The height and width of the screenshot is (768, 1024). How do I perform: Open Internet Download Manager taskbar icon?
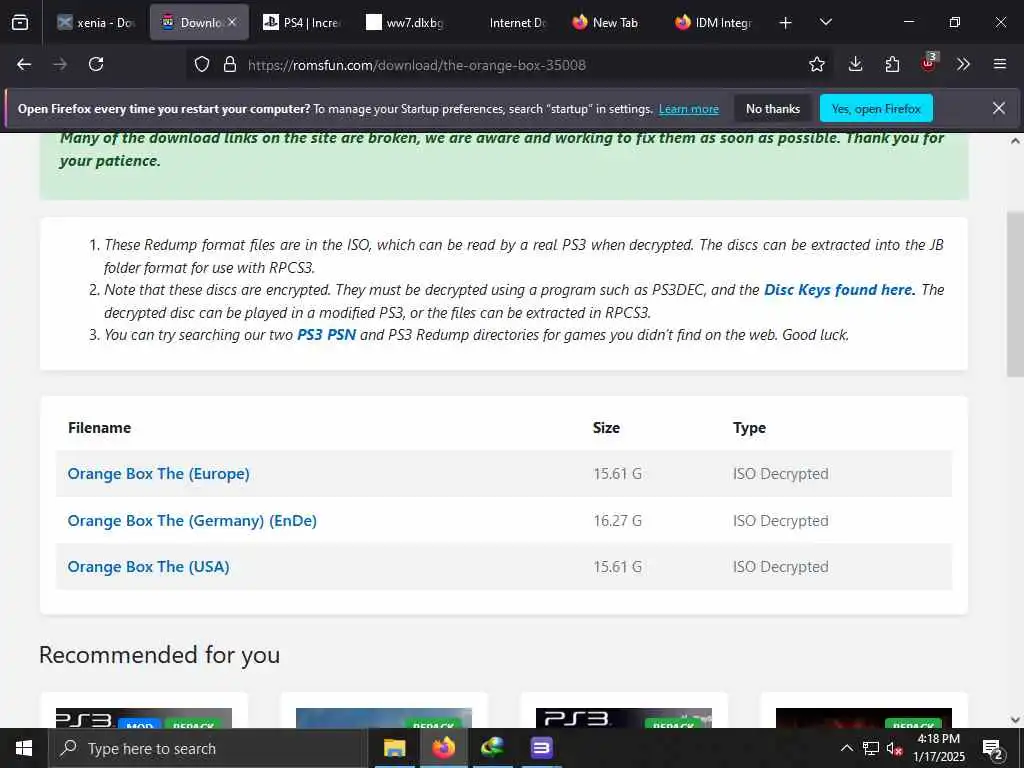(x=493, y=748)
